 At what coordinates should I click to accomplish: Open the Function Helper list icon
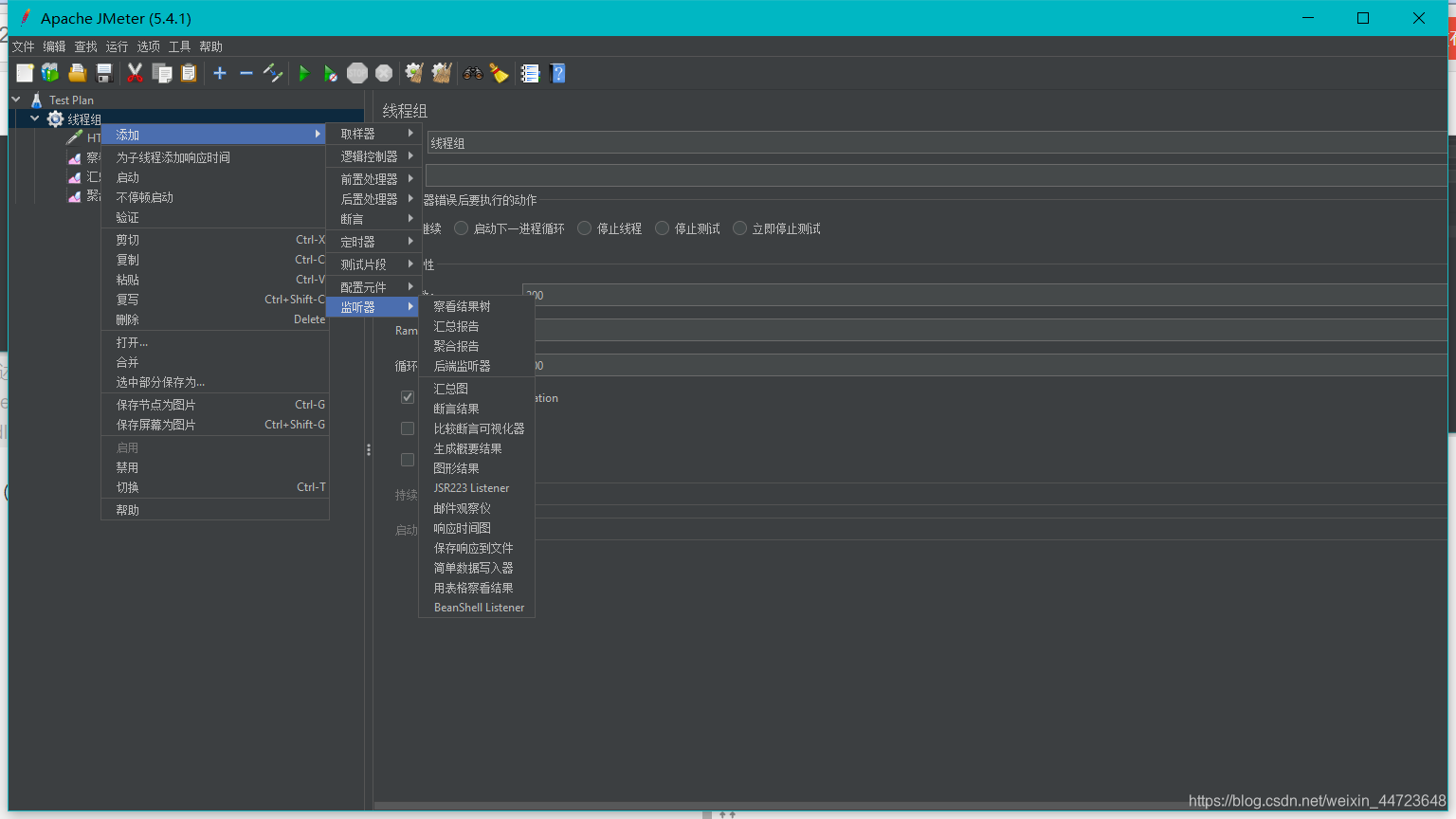tap(530, 73)
